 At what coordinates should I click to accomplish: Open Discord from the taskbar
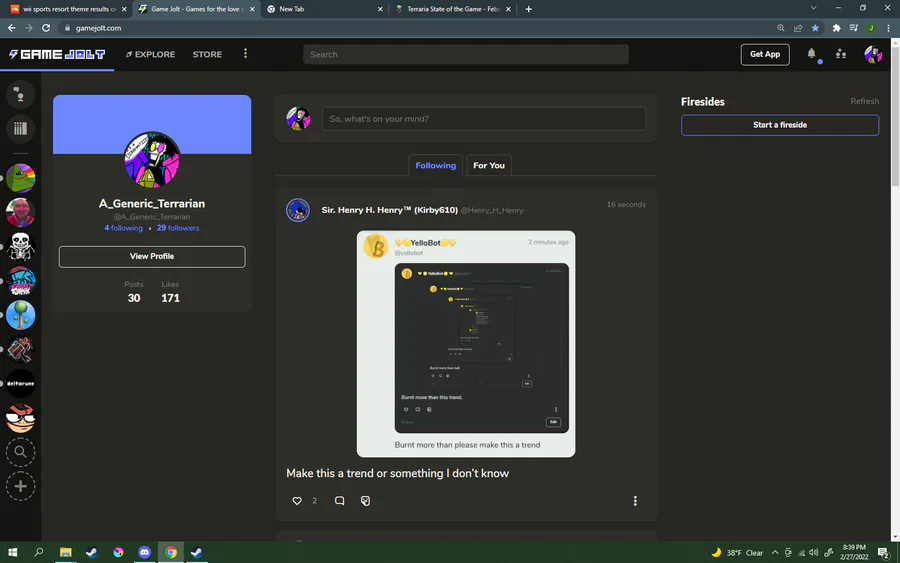144,552
